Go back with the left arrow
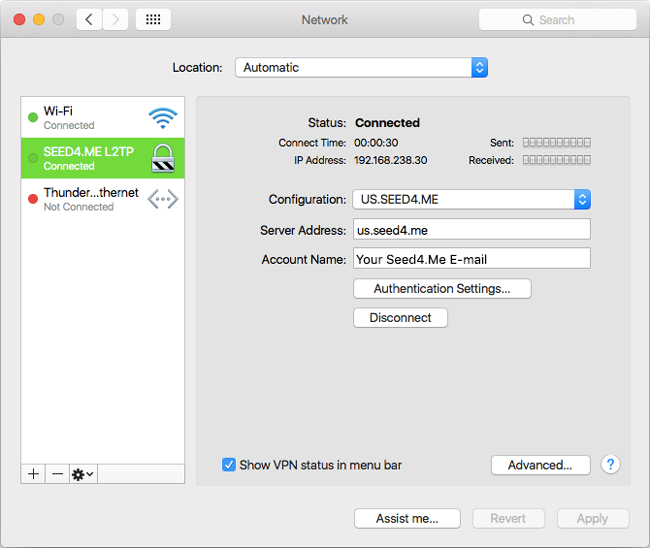 coord(89,19)
